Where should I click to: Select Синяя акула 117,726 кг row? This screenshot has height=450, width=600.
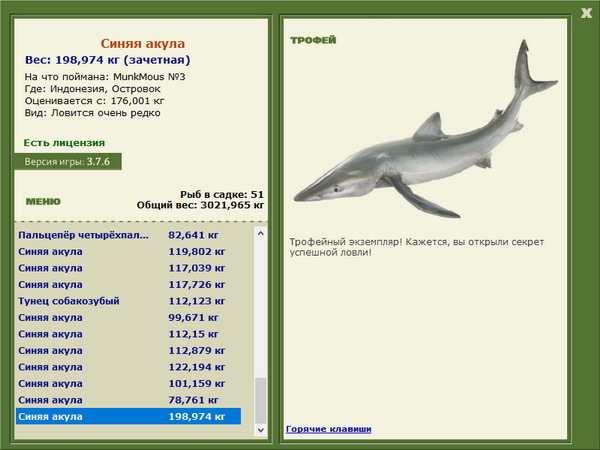click(x=129, y=284)
